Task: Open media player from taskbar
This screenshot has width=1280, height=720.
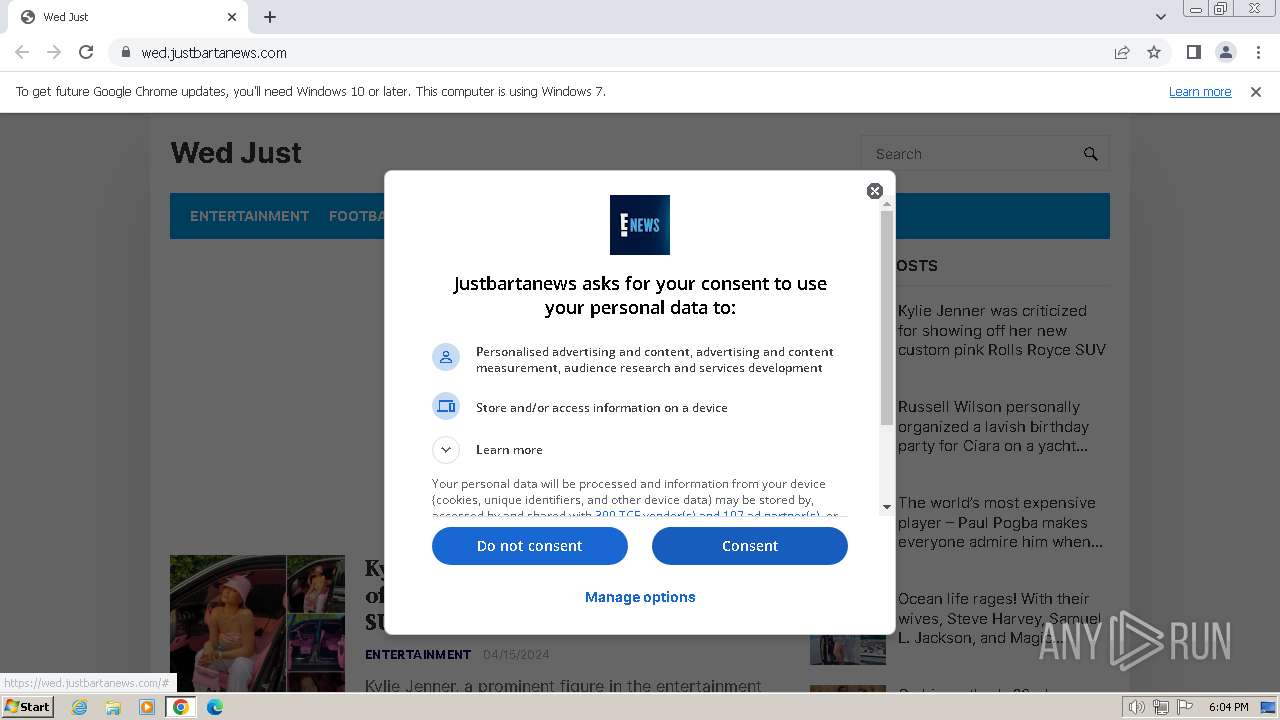Action: tap(147, 707)
